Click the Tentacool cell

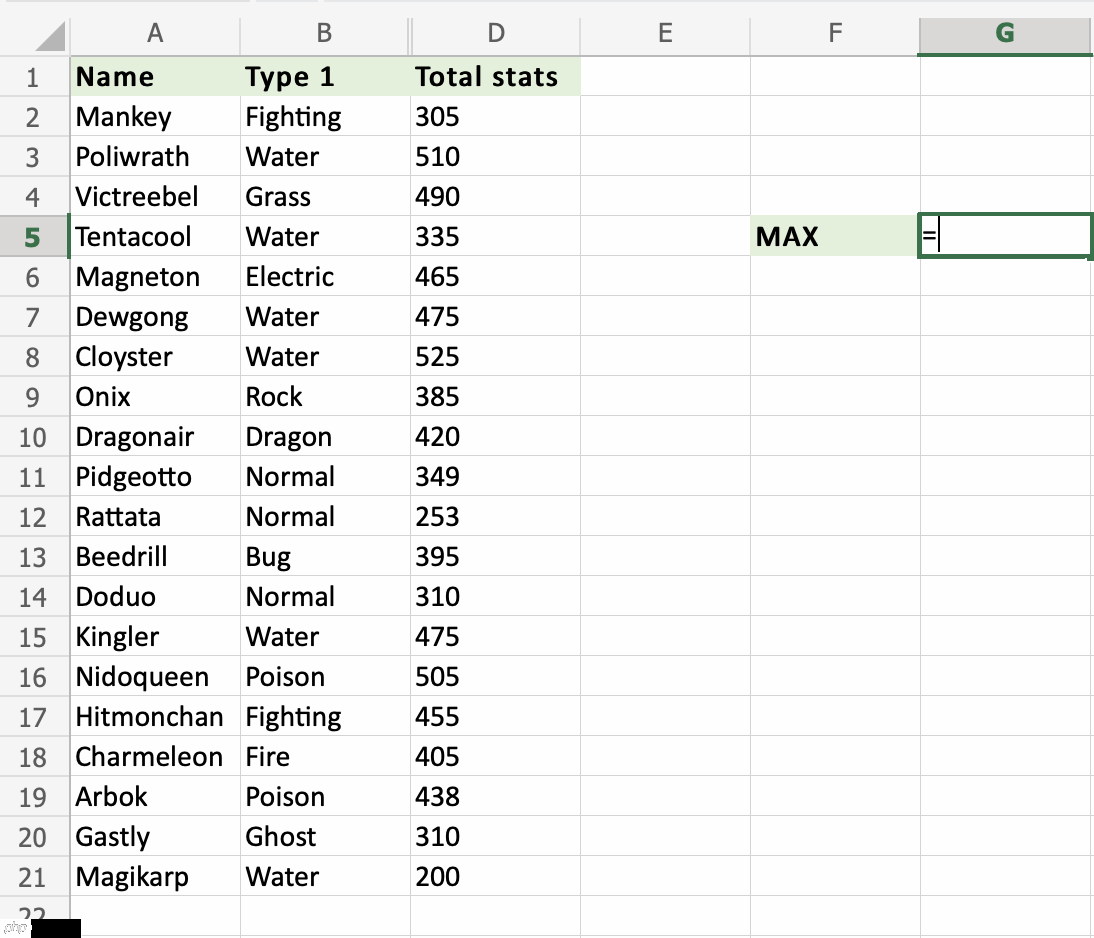pyautogui.click(x=155, y=237)
